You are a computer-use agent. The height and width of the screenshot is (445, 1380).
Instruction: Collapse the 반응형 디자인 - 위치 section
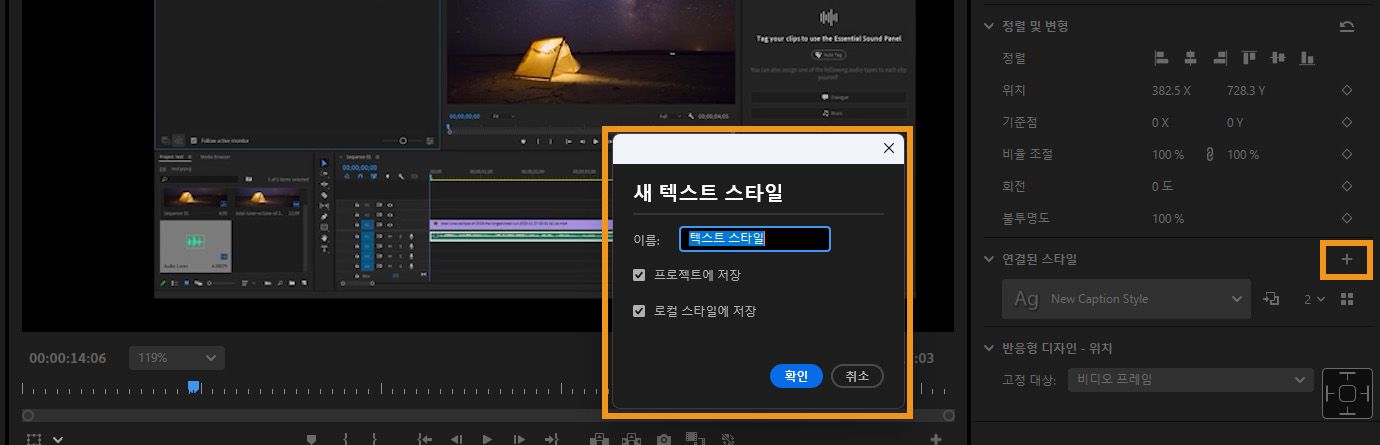[x=990, y=348]
